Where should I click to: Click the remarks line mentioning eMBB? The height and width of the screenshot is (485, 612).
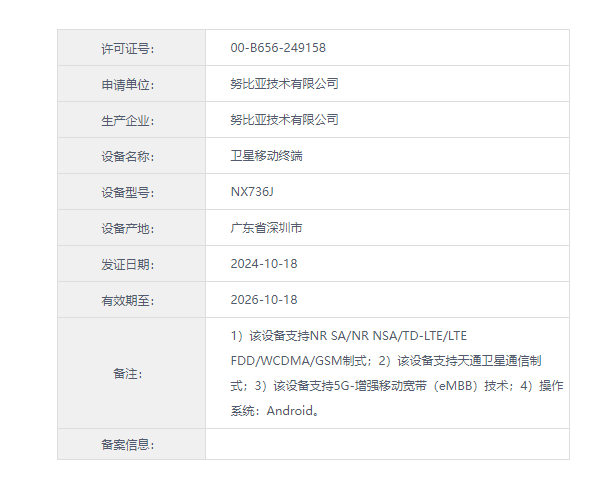(x=397, y=386)
